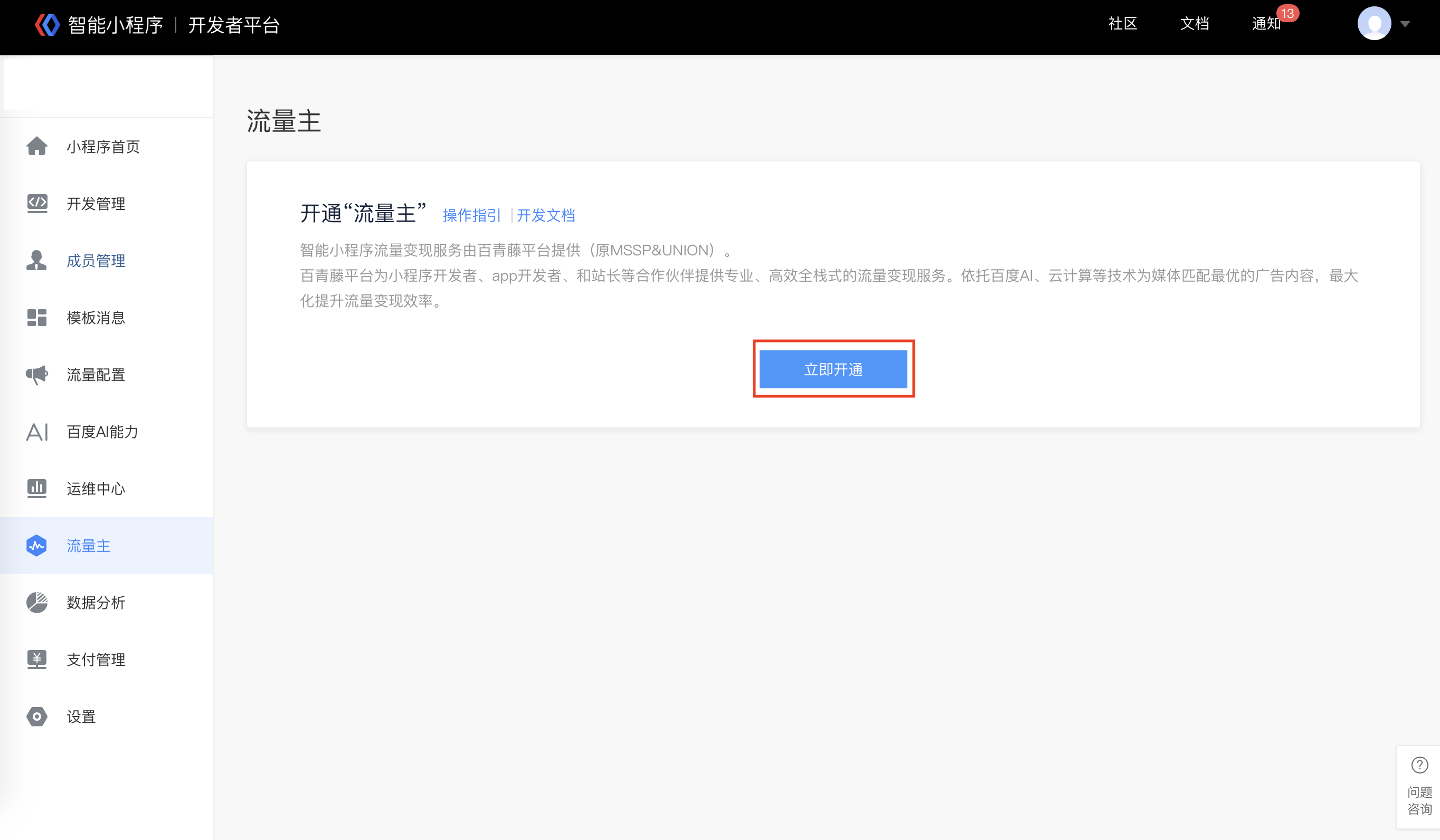Viewport: 1440px width, 840px height.
Task: Click the 流量主 page heading
Action: click(x=284, y=121)
